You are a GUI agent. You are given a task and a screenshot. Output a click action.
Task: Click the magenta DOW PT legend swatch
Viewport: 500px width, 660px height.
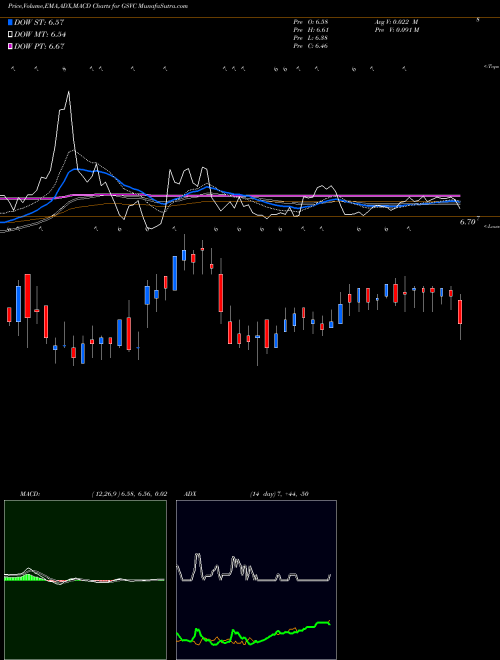10,46
